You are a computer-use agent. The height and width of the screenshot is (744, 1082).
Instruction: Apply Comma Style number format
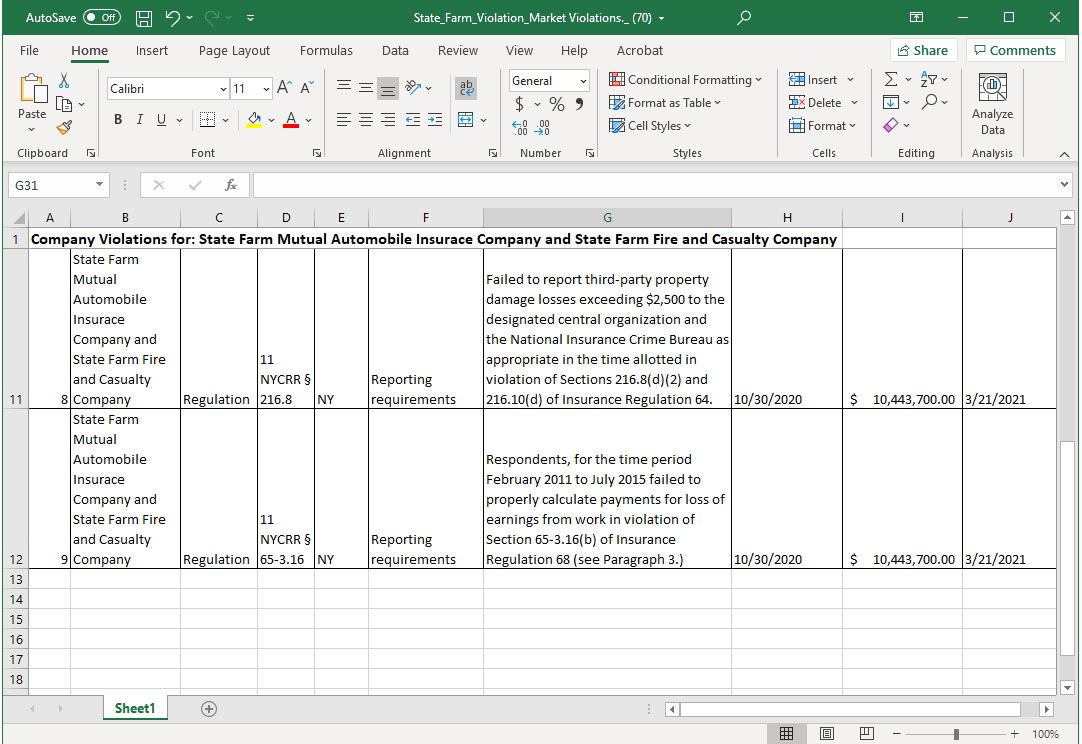579,104
